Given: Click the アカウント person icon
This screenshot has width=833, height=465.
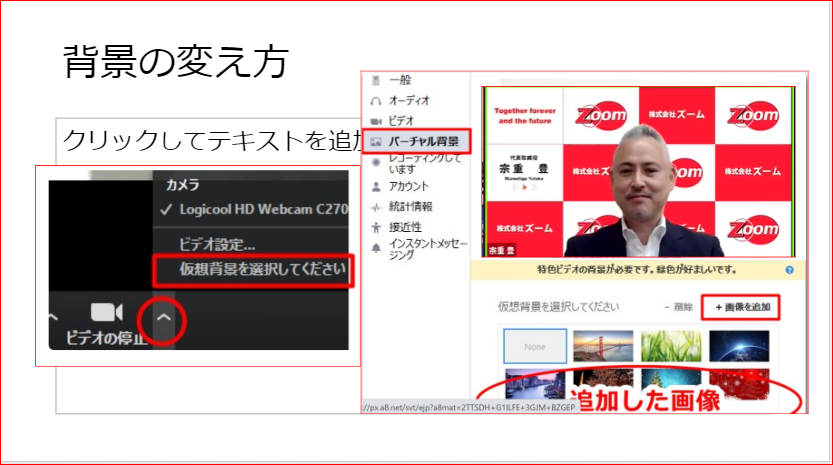Looking at the screenshot, I should click(376, 187).
